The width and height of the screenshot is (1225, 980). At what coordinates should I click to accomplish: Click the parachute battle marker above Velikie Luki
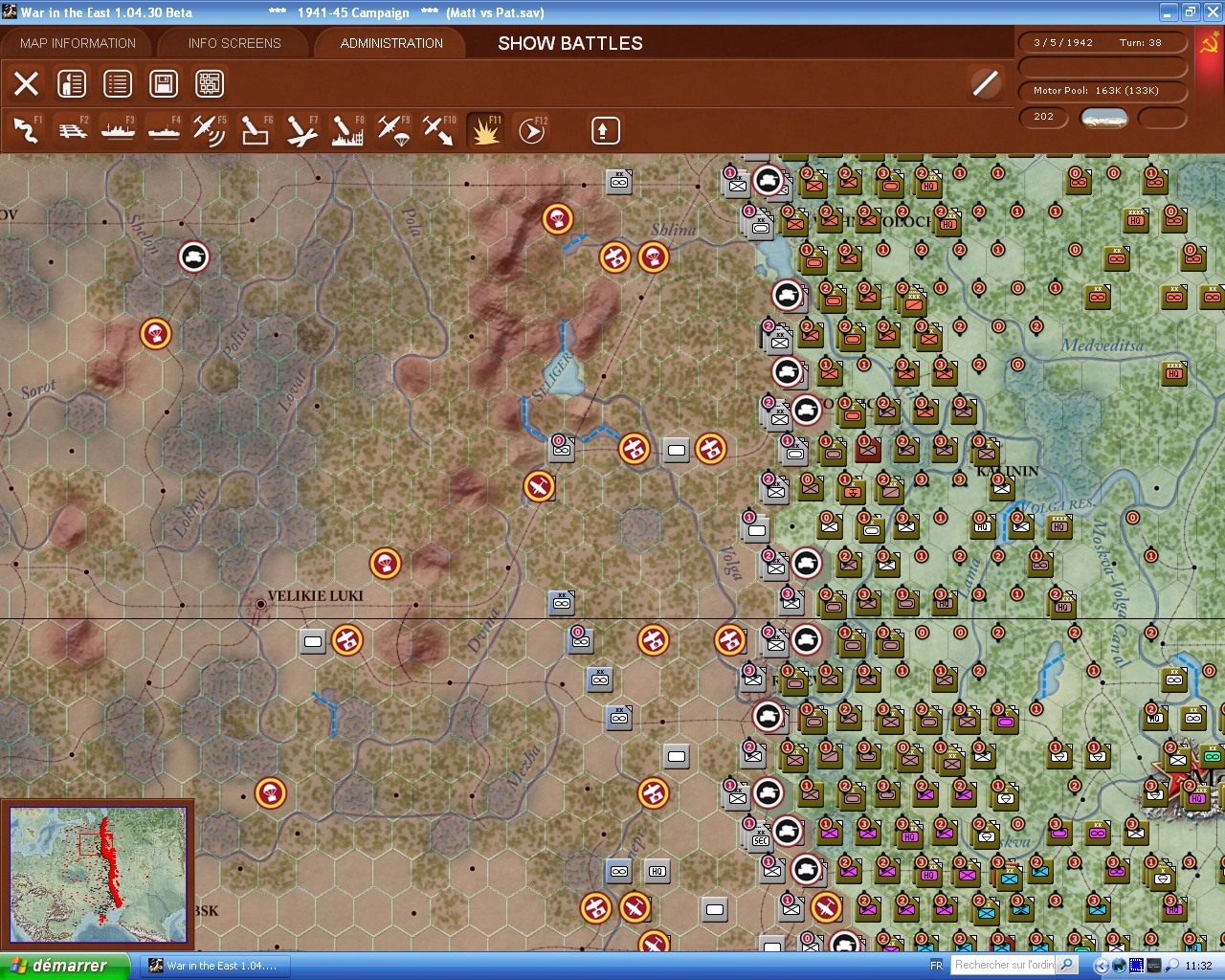(386, 563)
